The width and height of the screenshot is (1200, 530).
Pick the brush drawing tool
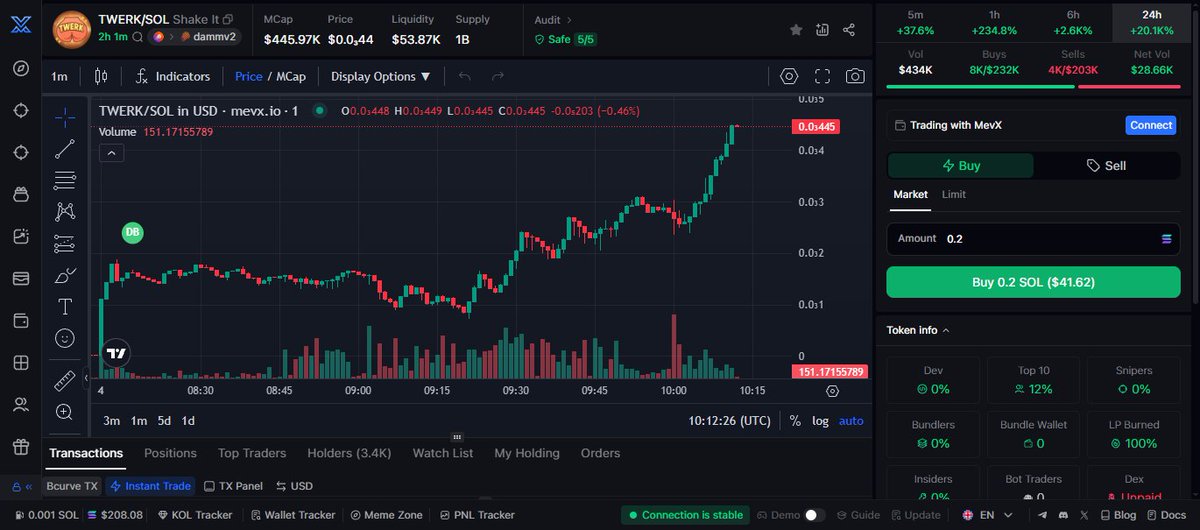pos(65,274)
